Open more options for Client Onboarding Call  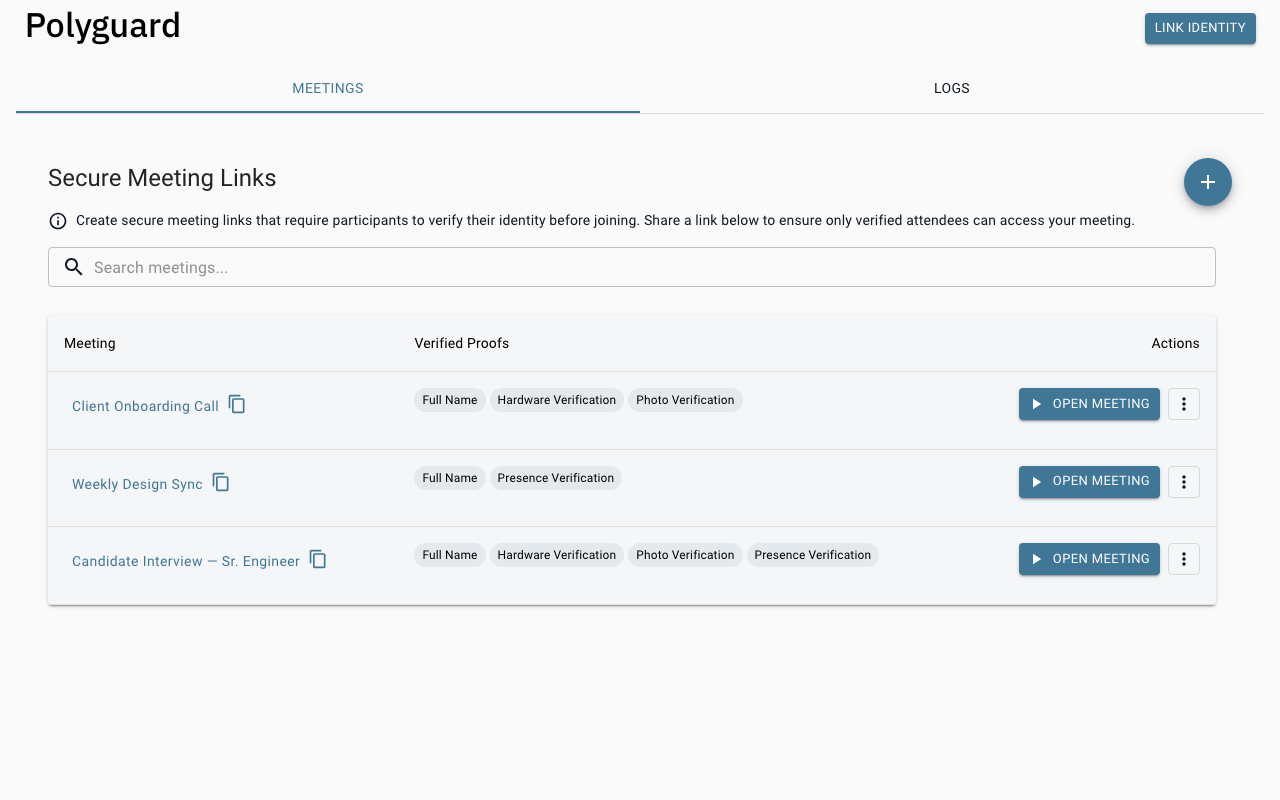[x=1183, y=404]
